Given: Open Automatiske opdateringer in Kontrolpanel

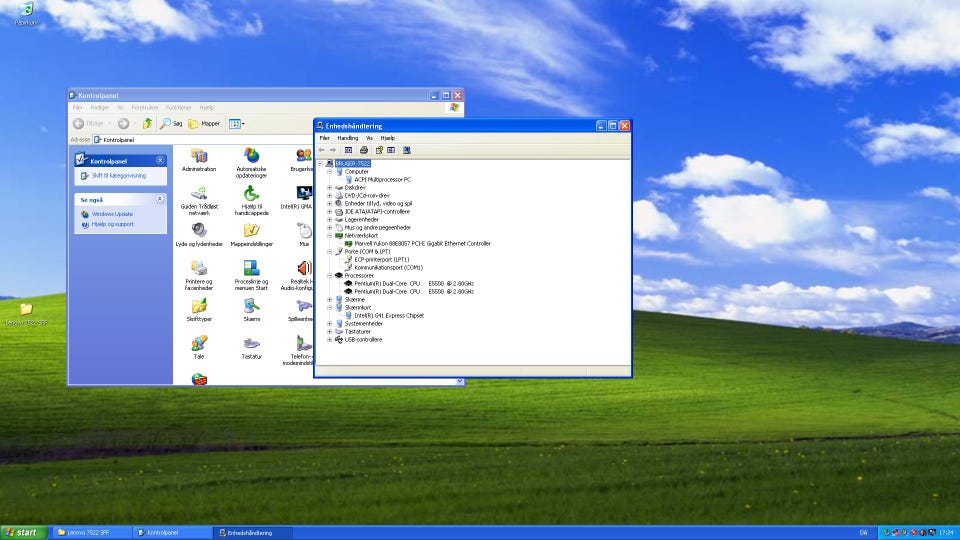Looking at the screenshot, I should [x=251, y=163].
